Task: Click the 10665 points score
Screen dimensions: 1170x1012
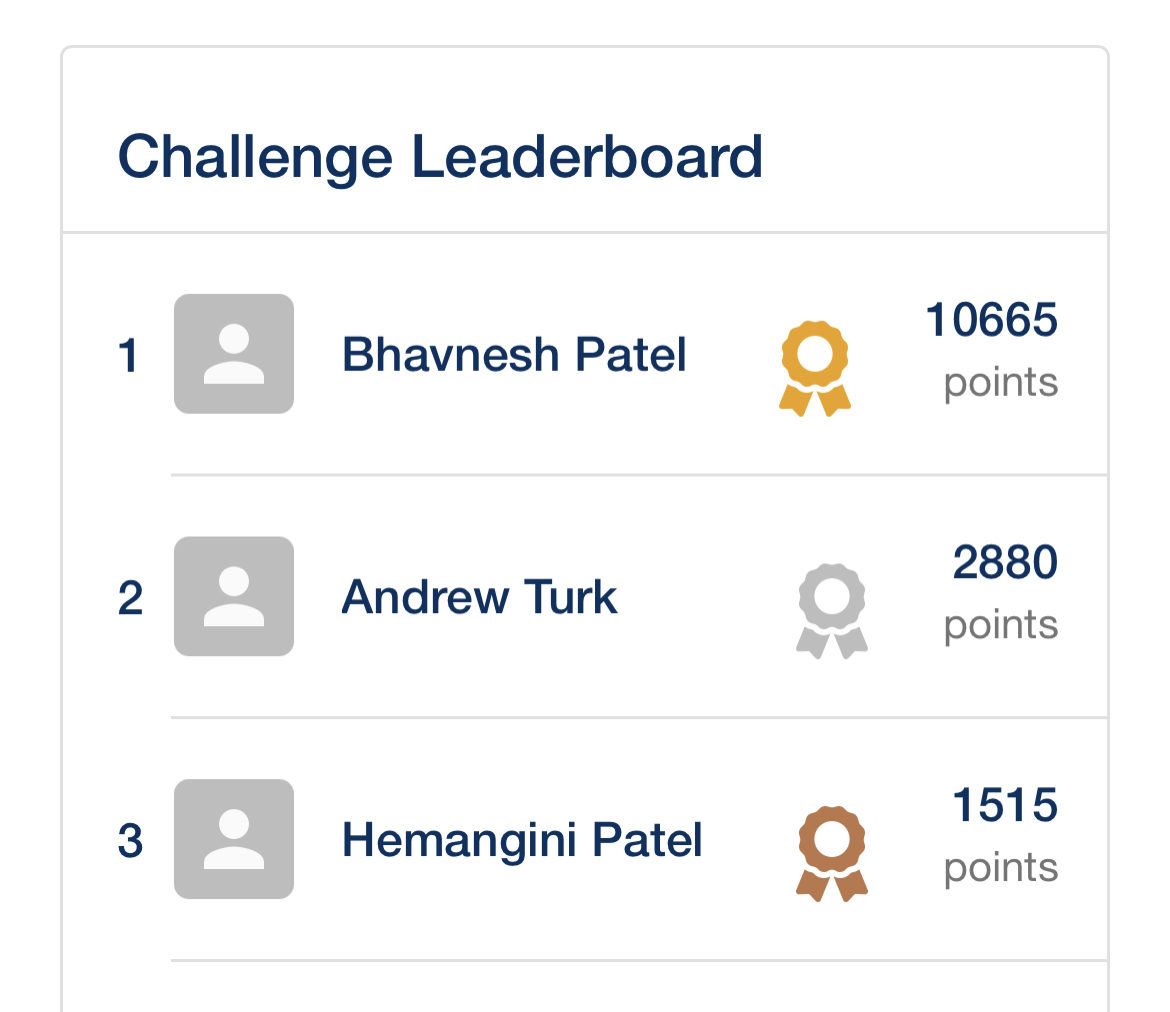Action: 991,321
